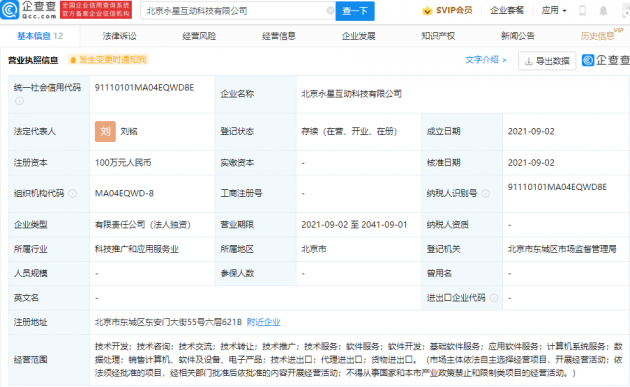The height and width of the screenshot is (387, 630).
Task: Click the taxpayer ID under 纳税人识别号
Action: tap(557, 187)
